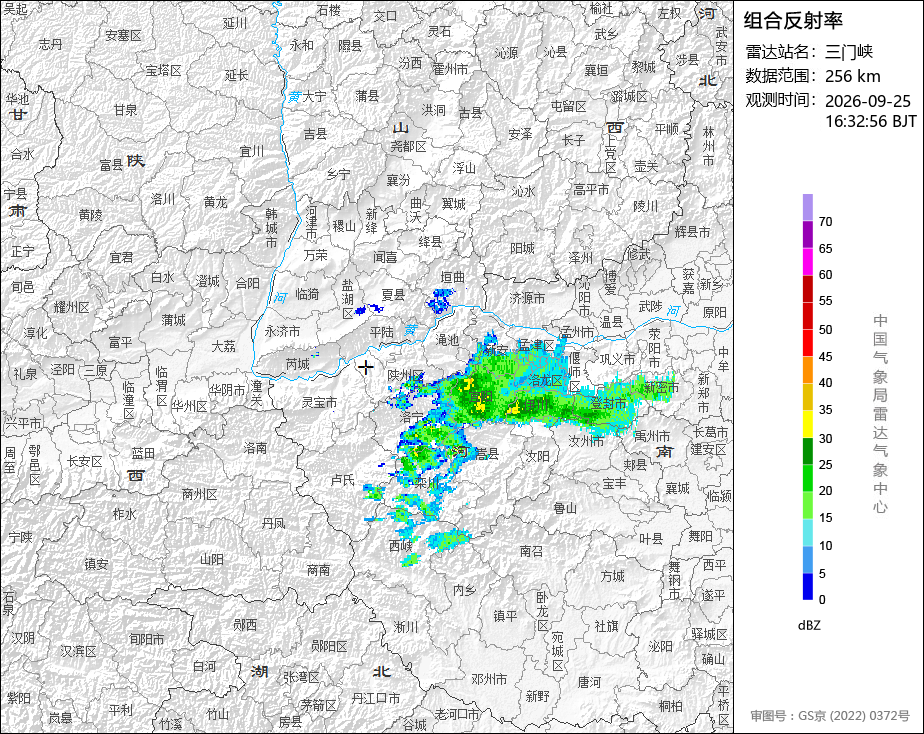Screen dimensions: 924x734
Task: Click the 济源市 map label
Action: (527, 298)
